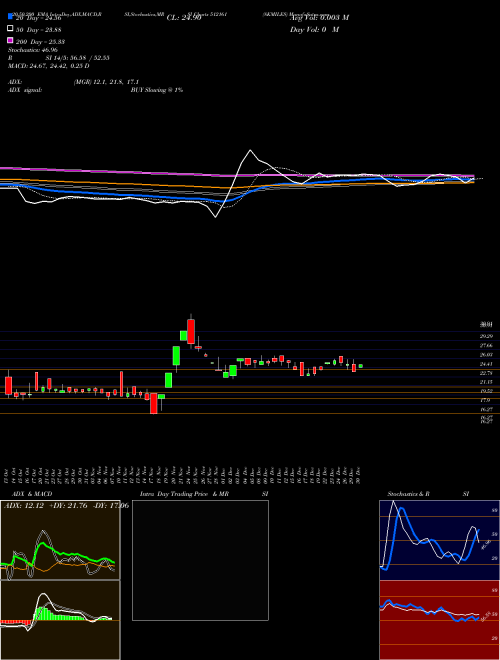Viewport: 500px width, 660px height.
Task: Open the blue Stochastics chart panel
Action: [439, 540]
